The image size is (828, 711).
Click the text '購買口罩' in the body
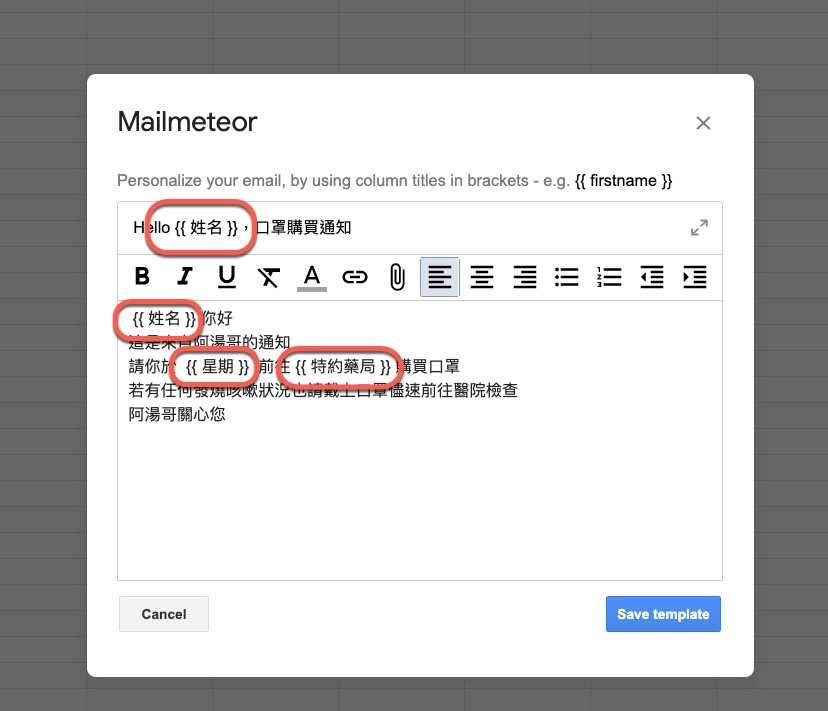(x=428, y=366)
